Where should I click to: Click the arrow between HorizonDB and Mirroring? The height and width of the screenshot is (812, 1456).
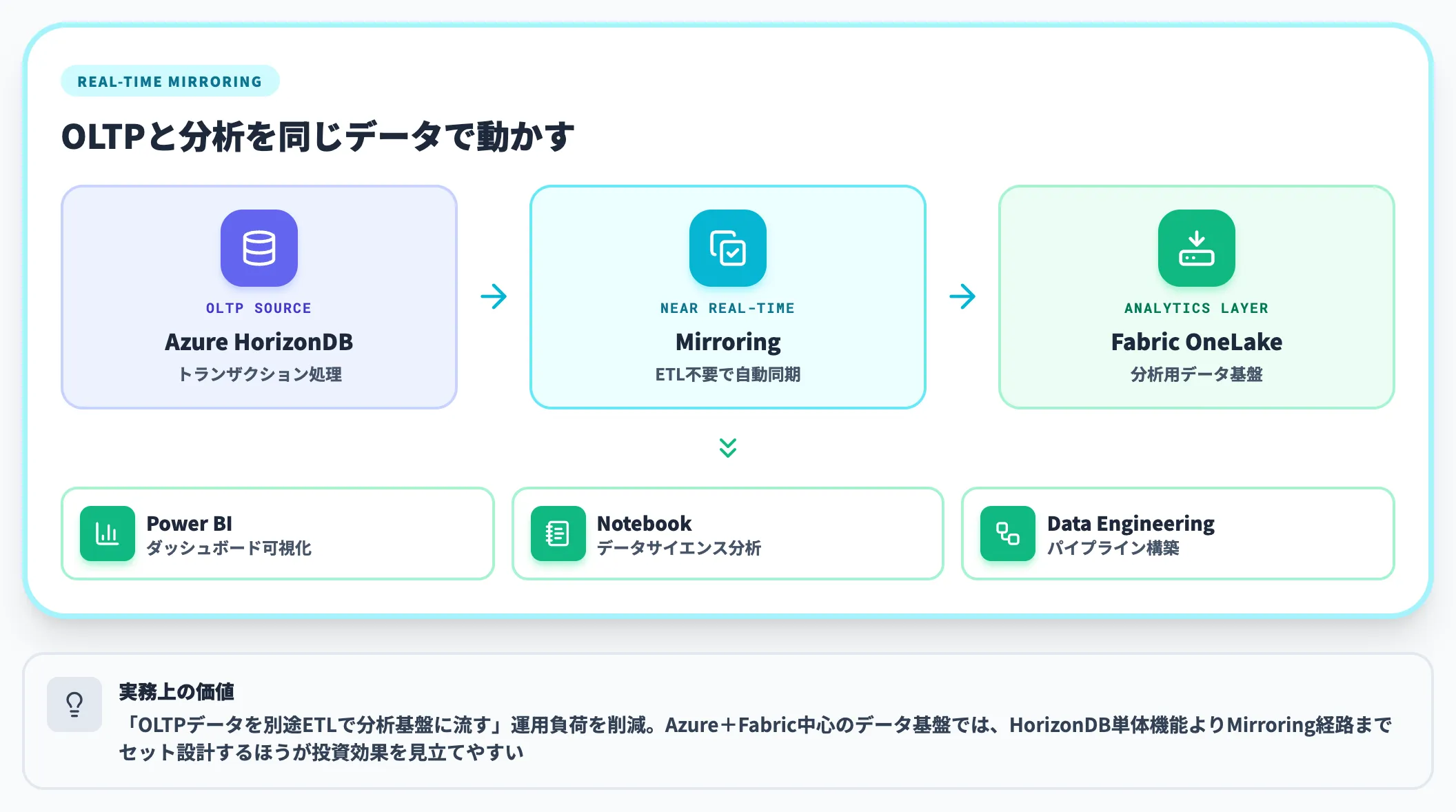point(494,296)
